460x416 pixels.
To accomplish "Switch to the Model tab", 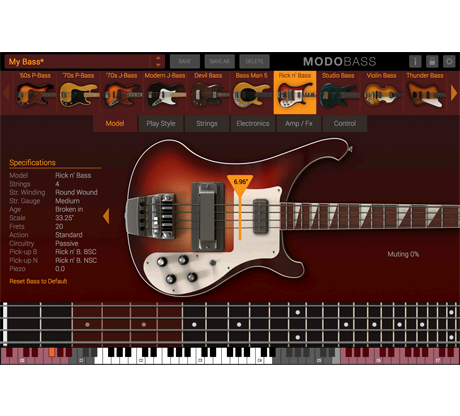I will (x=115, y=123).
